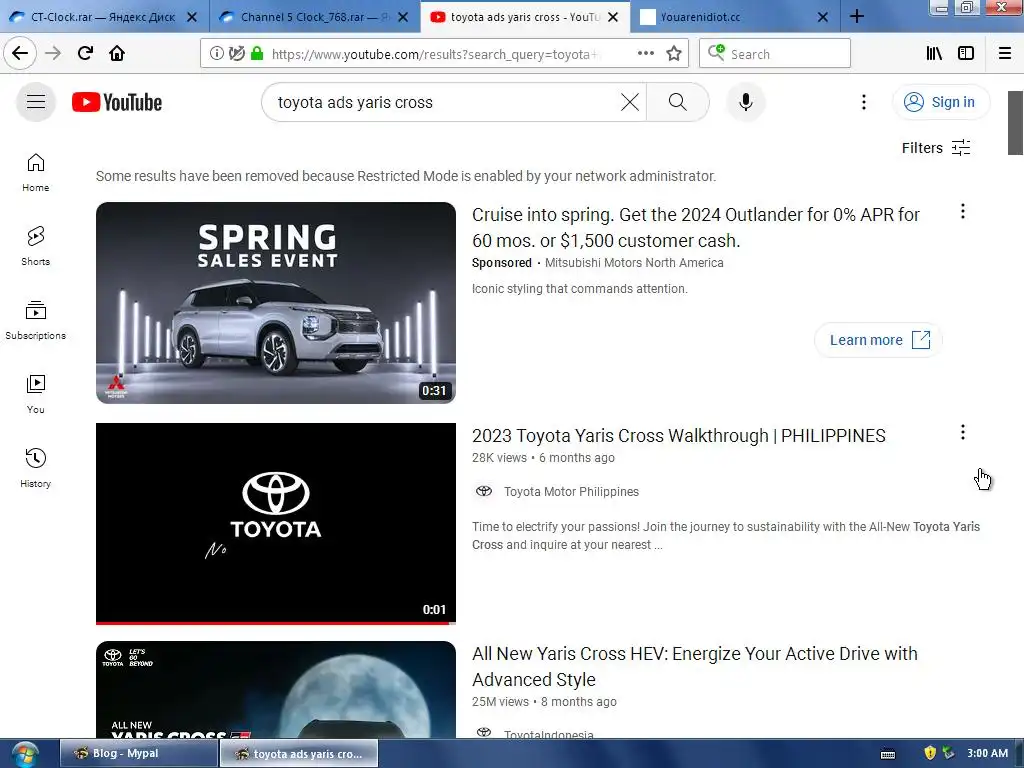Close the Youarenidiot.cc tab
Image resolution: width=1024 pixels, height=768 pixels.
point(823,17)
